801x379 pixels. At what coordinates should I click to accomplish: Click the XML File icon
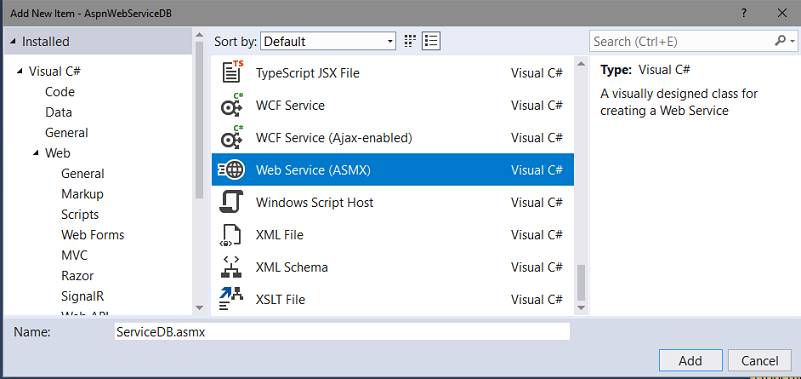[x=231, y=234]
